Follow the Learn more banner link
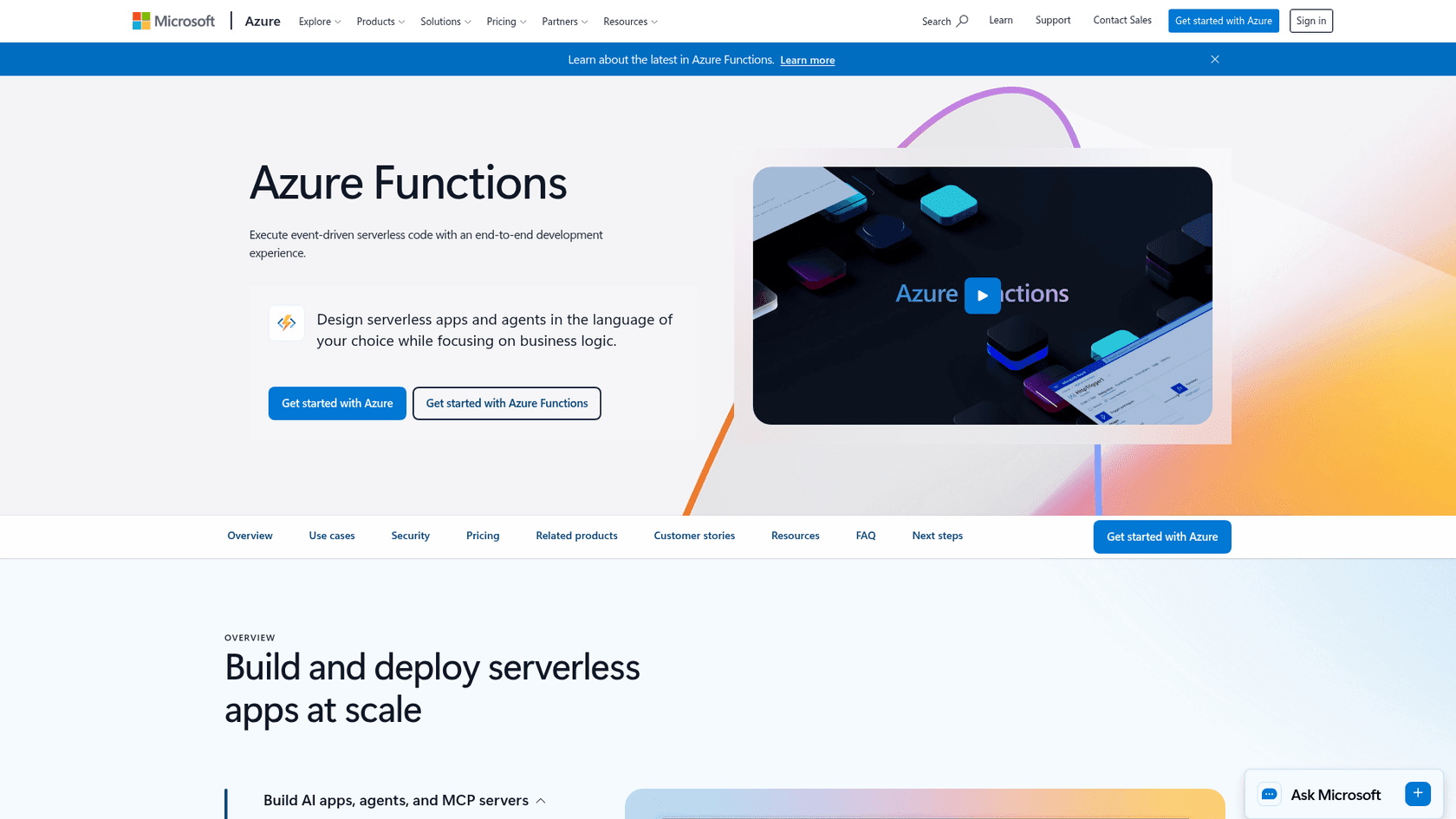 tap(807, 60)
